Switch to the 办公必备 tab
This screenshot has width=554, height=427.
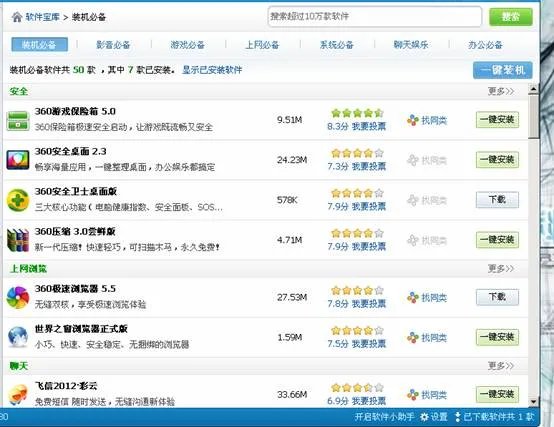(x=485, y=45)
